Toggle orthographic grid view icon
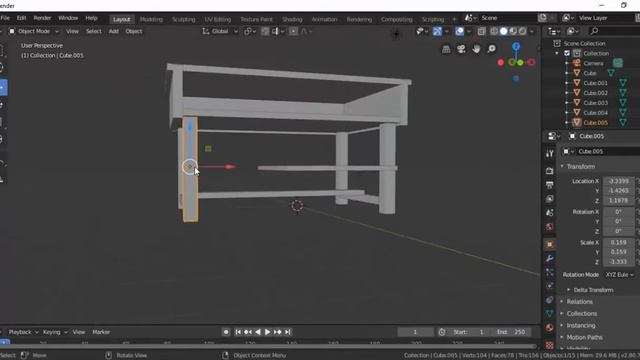Viewport: 640px width, 360px height. pyautogui.click(x=446, y=49)
